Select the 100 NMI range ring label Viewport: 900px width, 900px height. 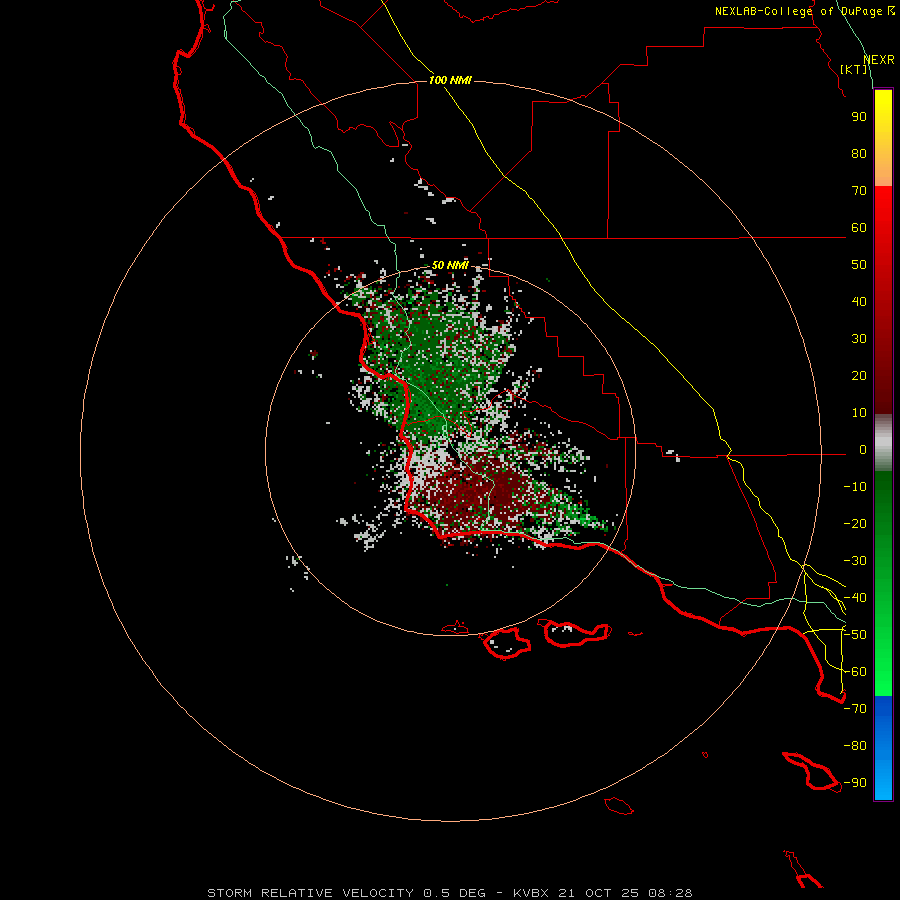450,80
